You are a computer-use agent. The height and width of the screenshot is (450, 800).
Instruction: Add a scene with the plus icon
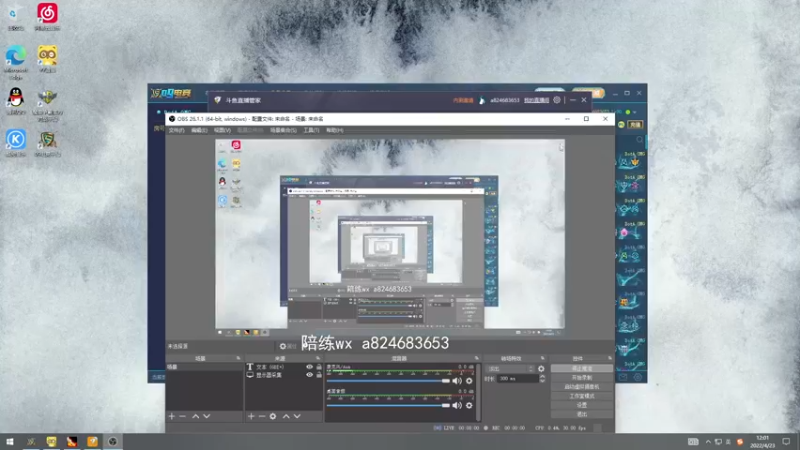coord(171,416)
